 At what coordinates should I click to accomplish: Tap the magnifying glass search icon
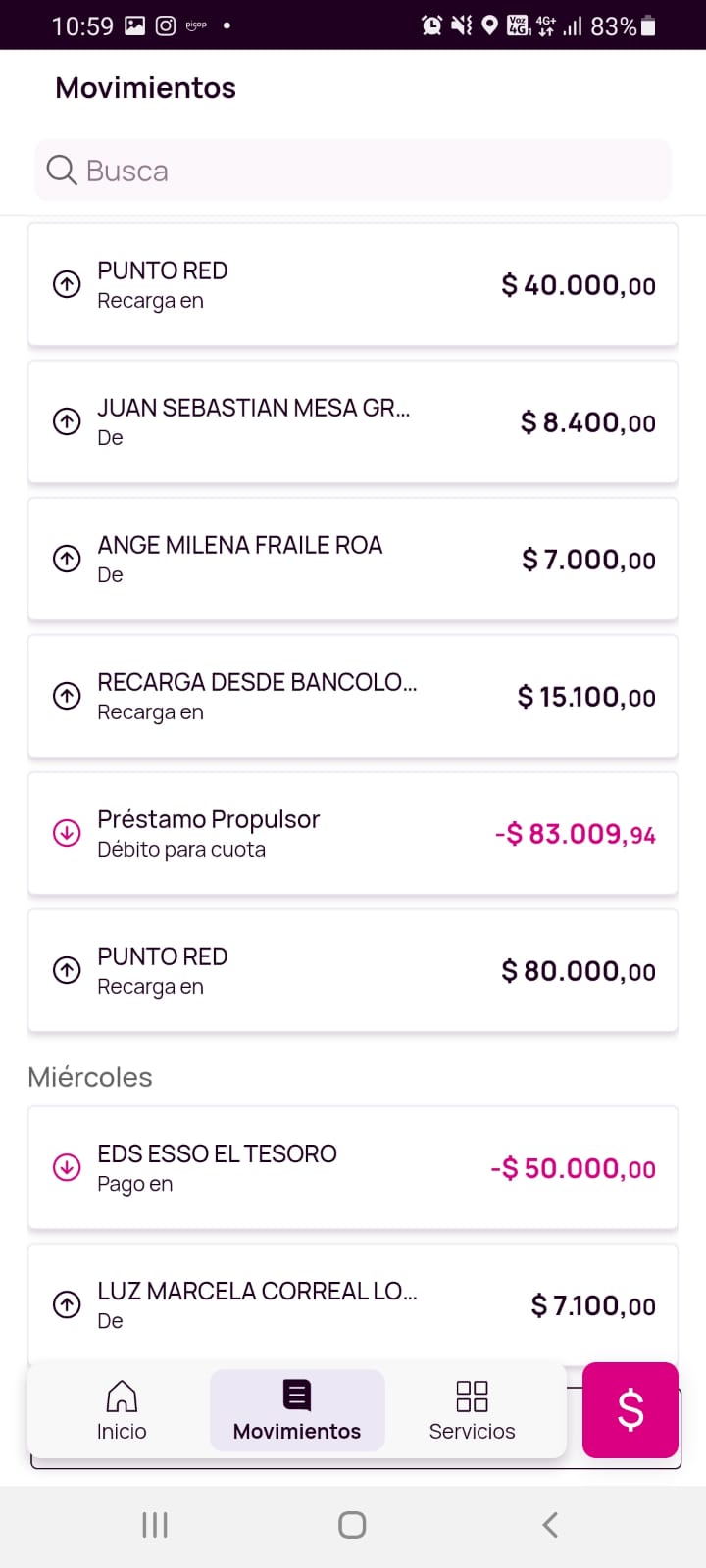point(62,171)
